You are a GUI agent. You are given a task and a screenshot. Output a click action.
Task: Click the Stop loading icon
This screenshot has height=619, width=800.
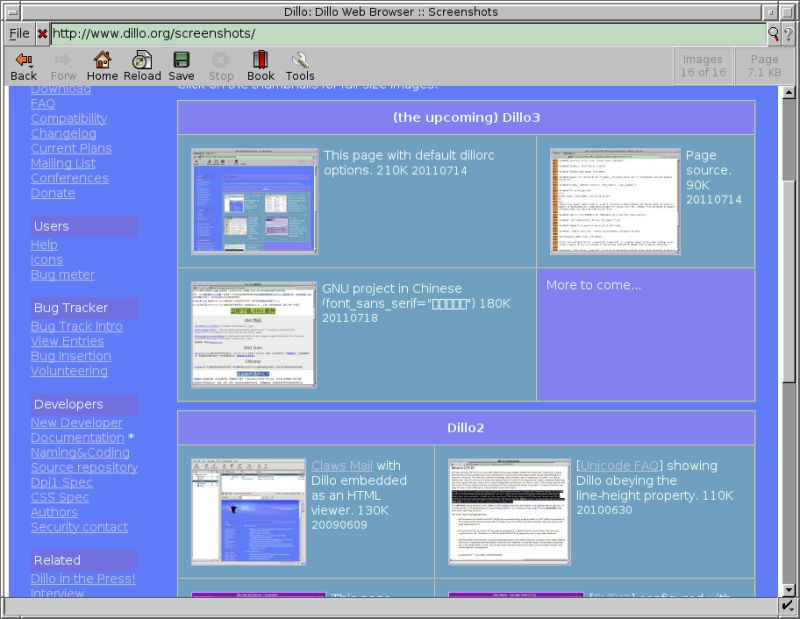click(220, 63)
